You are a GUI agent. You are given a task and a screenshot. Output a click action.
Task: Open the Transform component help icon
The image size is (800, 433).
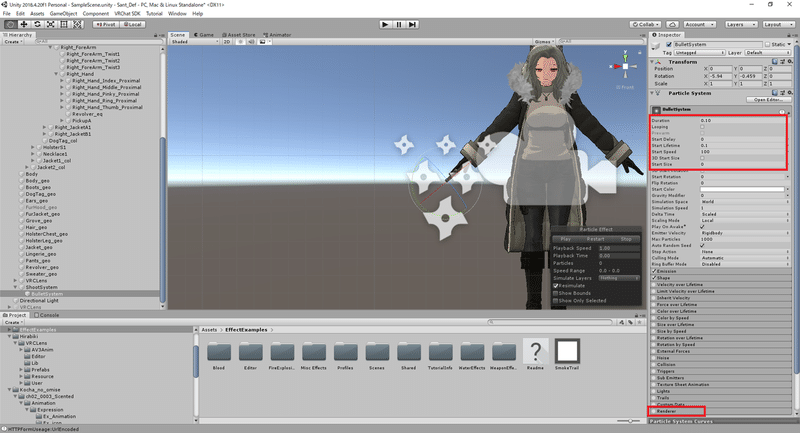774,61
